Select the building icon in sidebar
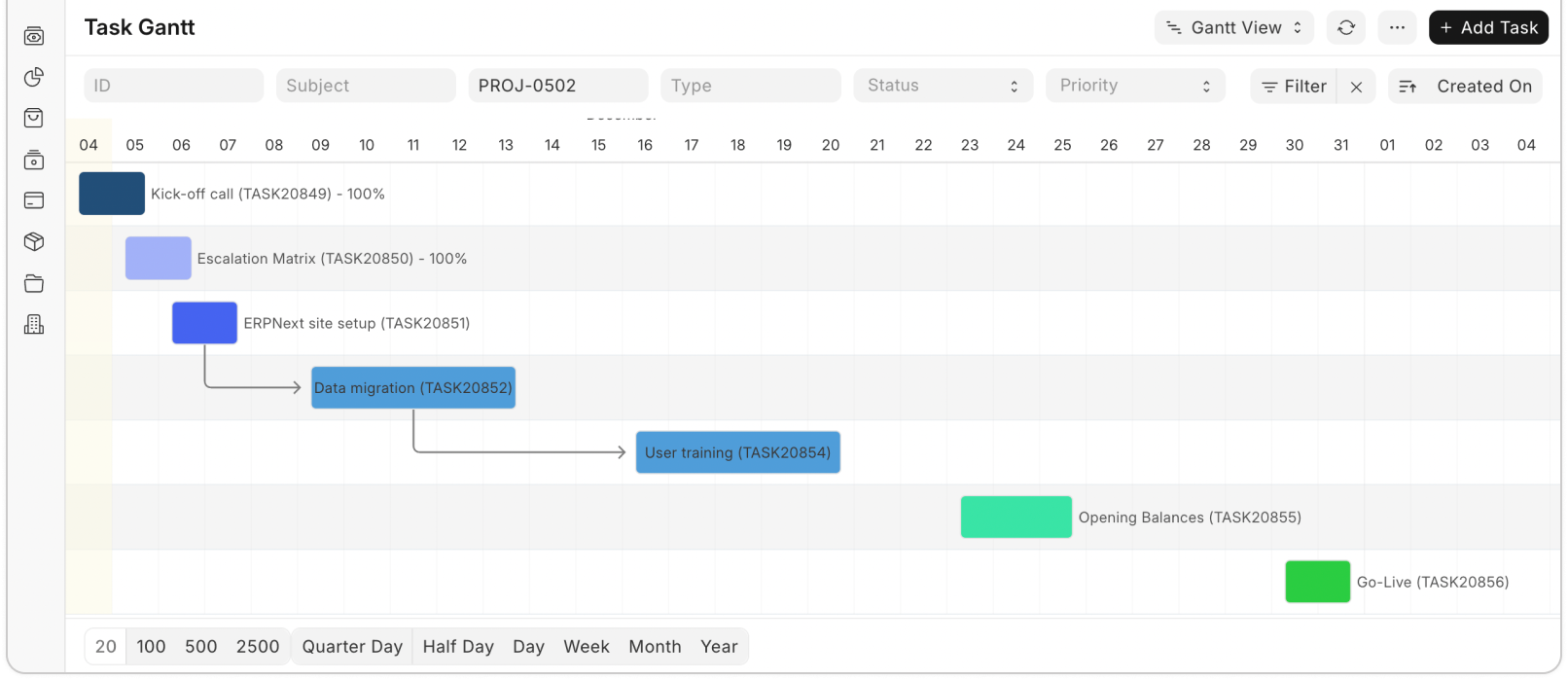Image resolution: width=1568 pixels, height=680 pixels. (33, 323)
